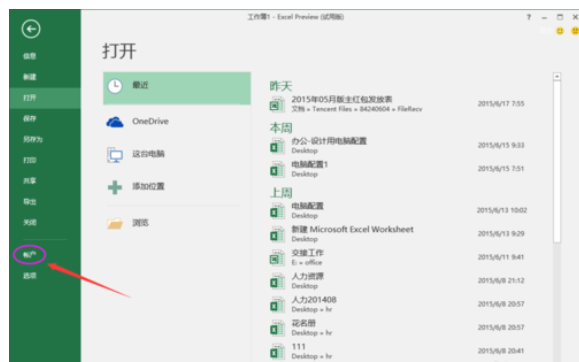Choose the OneDrive location label
This screenshot has height=362, width=579.
150,121
